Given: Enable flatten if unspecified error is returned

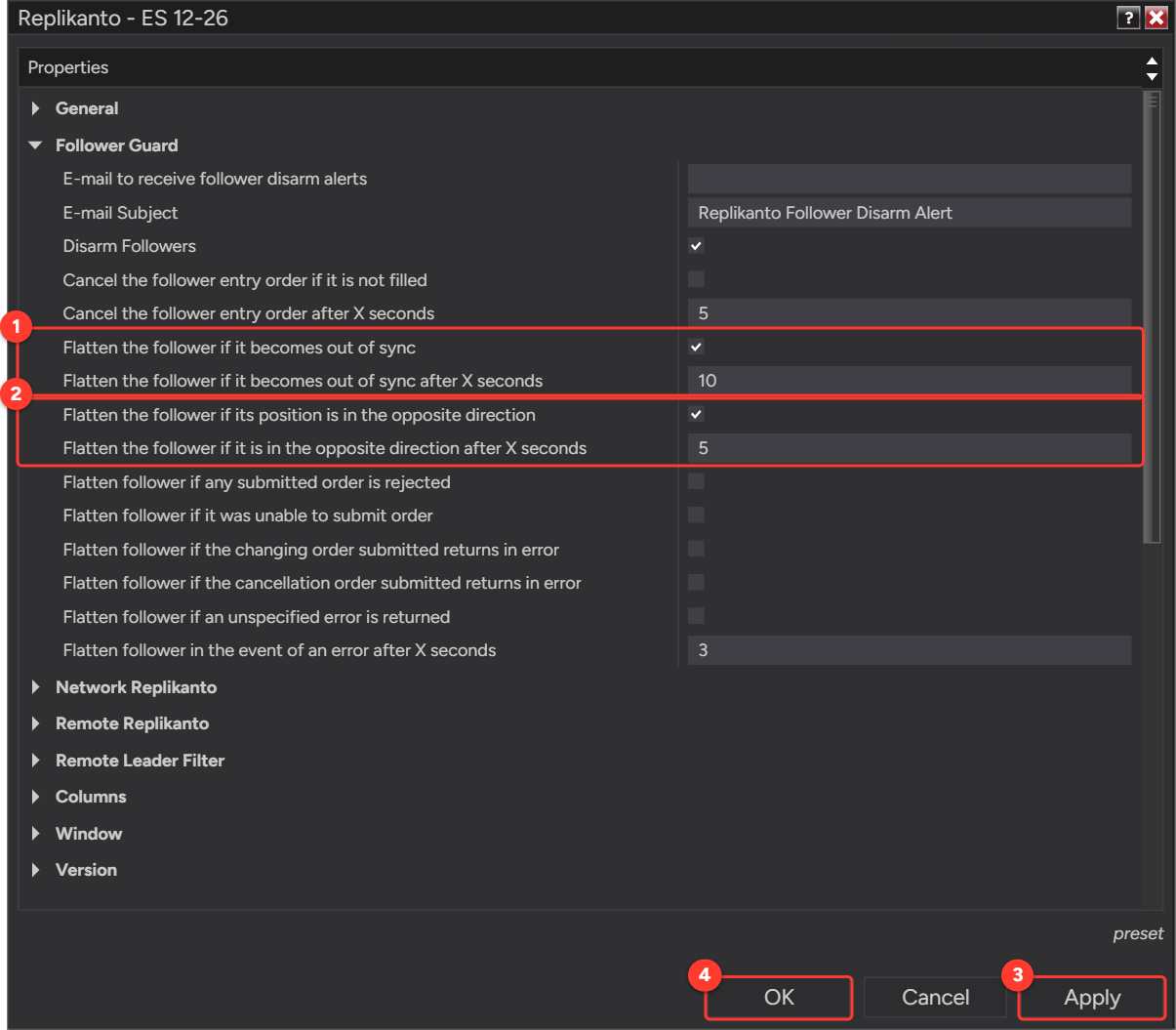Looking at the screenshot, I should coord(696,616).
